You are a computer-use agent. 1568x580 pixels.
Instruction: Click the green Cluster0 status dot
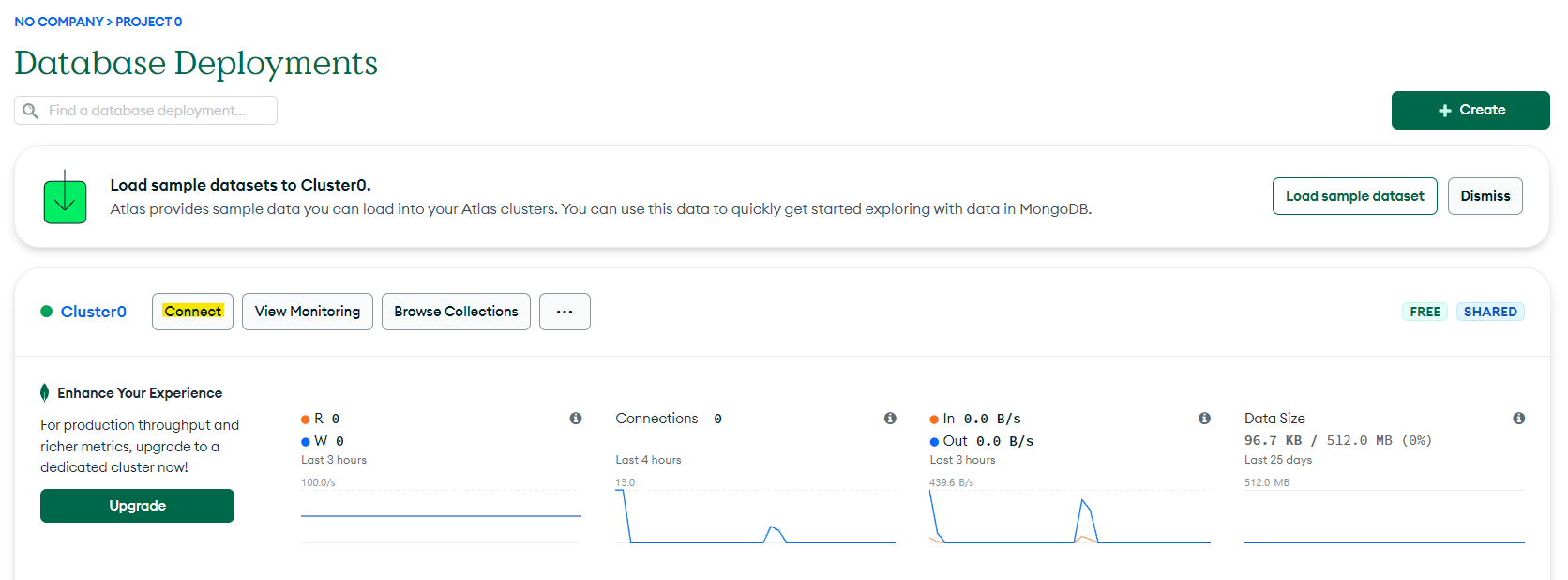[46, 312]
